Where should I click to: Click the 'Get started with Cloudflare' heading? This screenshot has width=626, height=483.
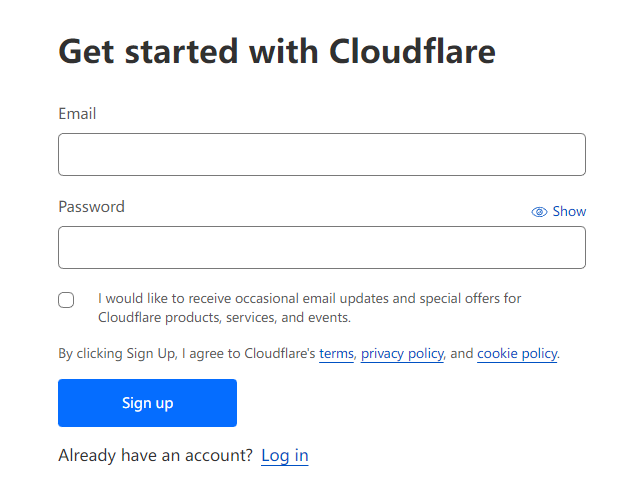(277, 51)
